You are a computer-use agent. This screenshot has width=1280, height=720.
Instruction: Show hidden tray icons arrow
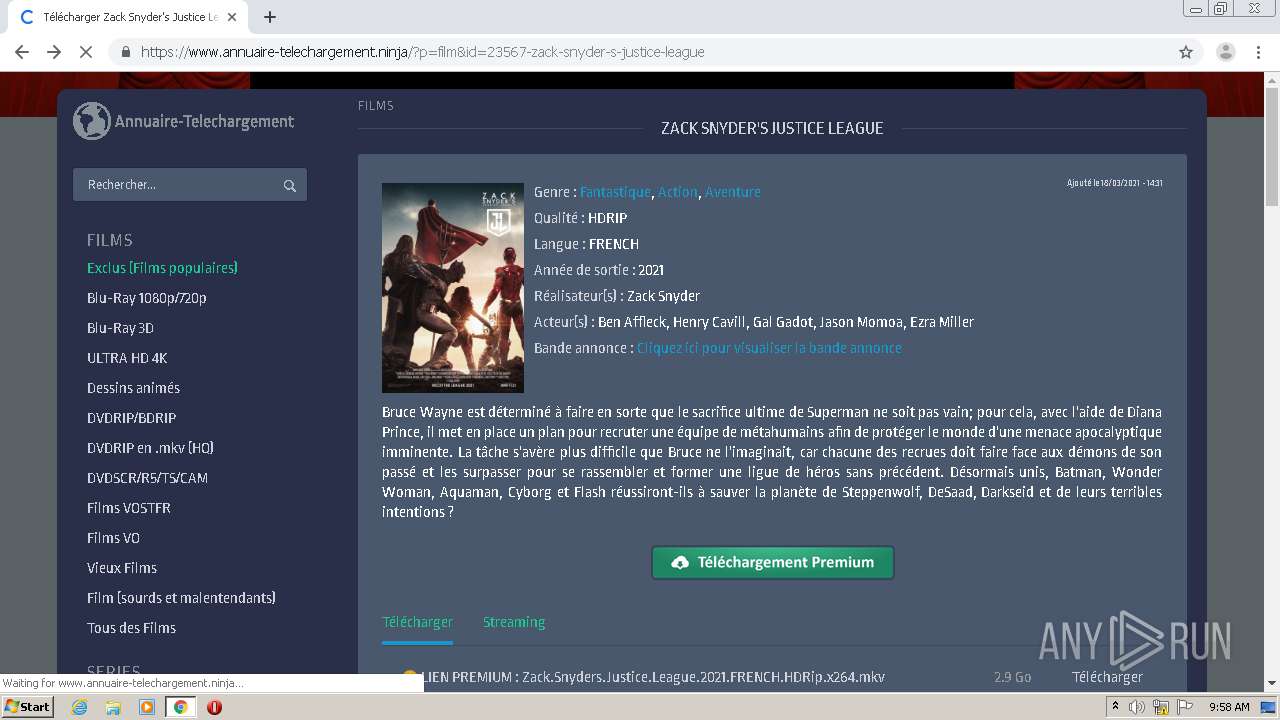click(1113, 707)
